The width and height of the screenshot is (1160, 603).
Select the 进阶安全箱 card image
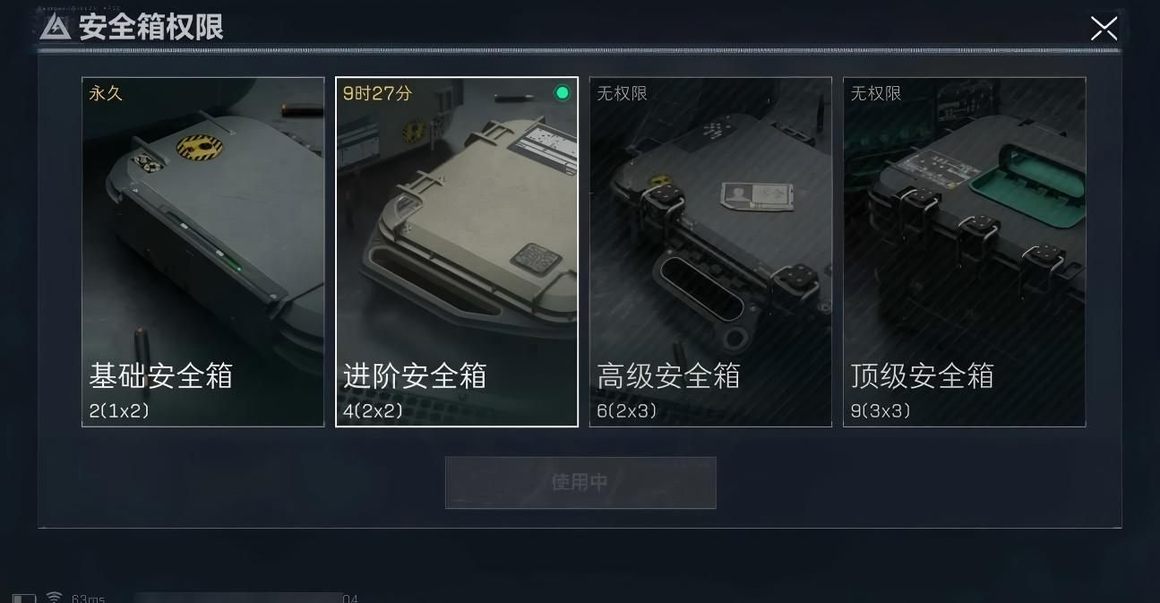coord(456,252)
